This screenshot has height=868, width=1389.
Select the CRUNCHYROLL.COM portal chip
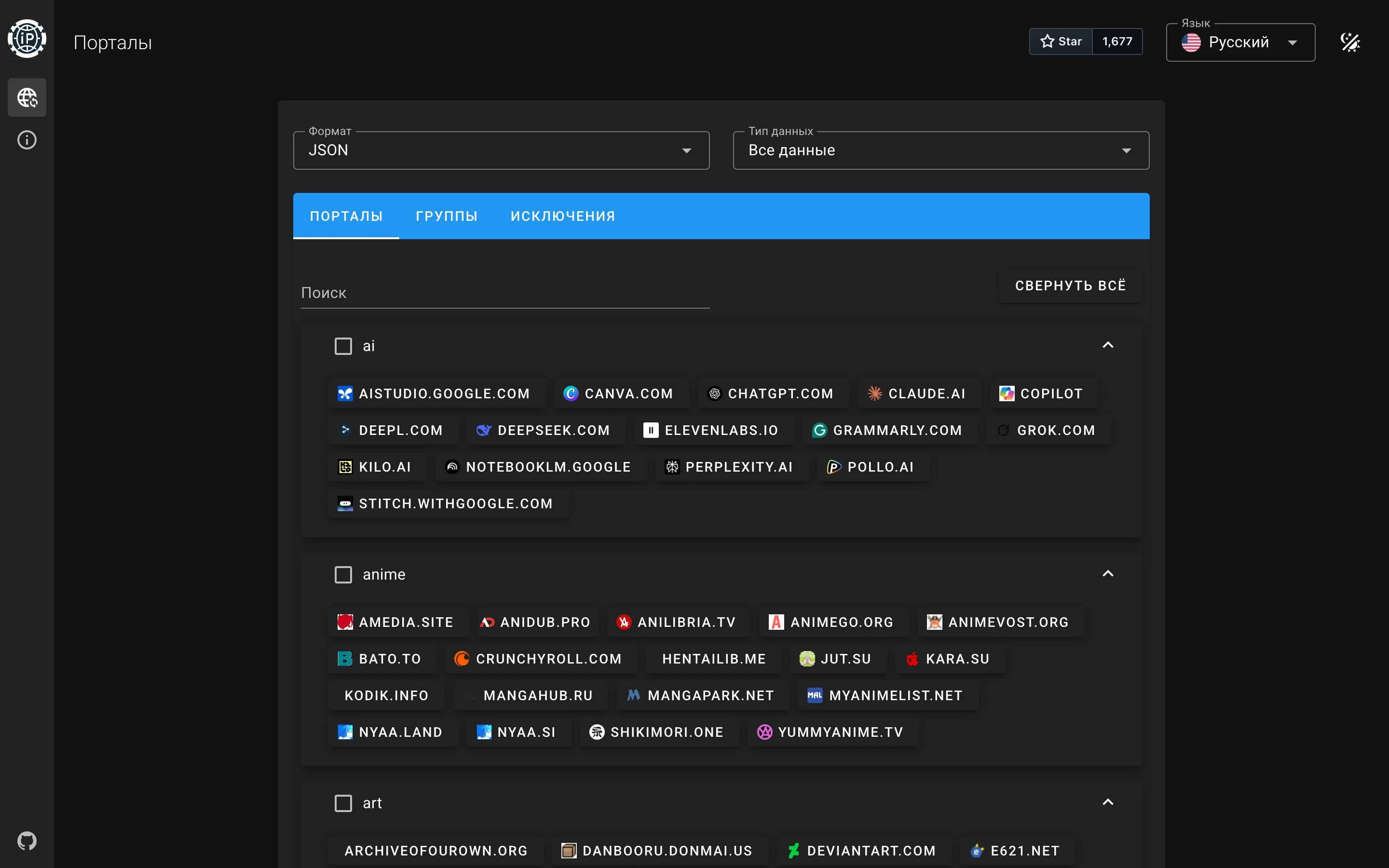pyautogui.click(x=541, y=659)
